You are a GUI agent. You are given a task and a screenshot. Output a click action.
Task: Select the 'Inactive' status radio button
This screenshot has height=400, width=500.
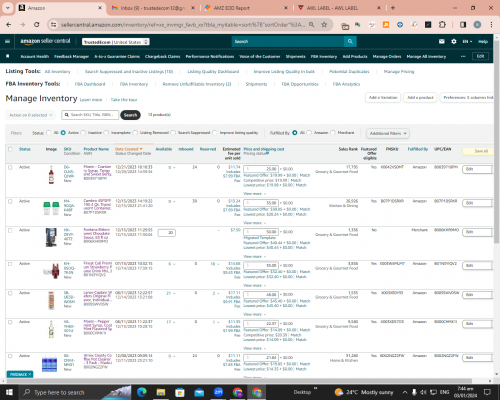(x=83, y=133)
